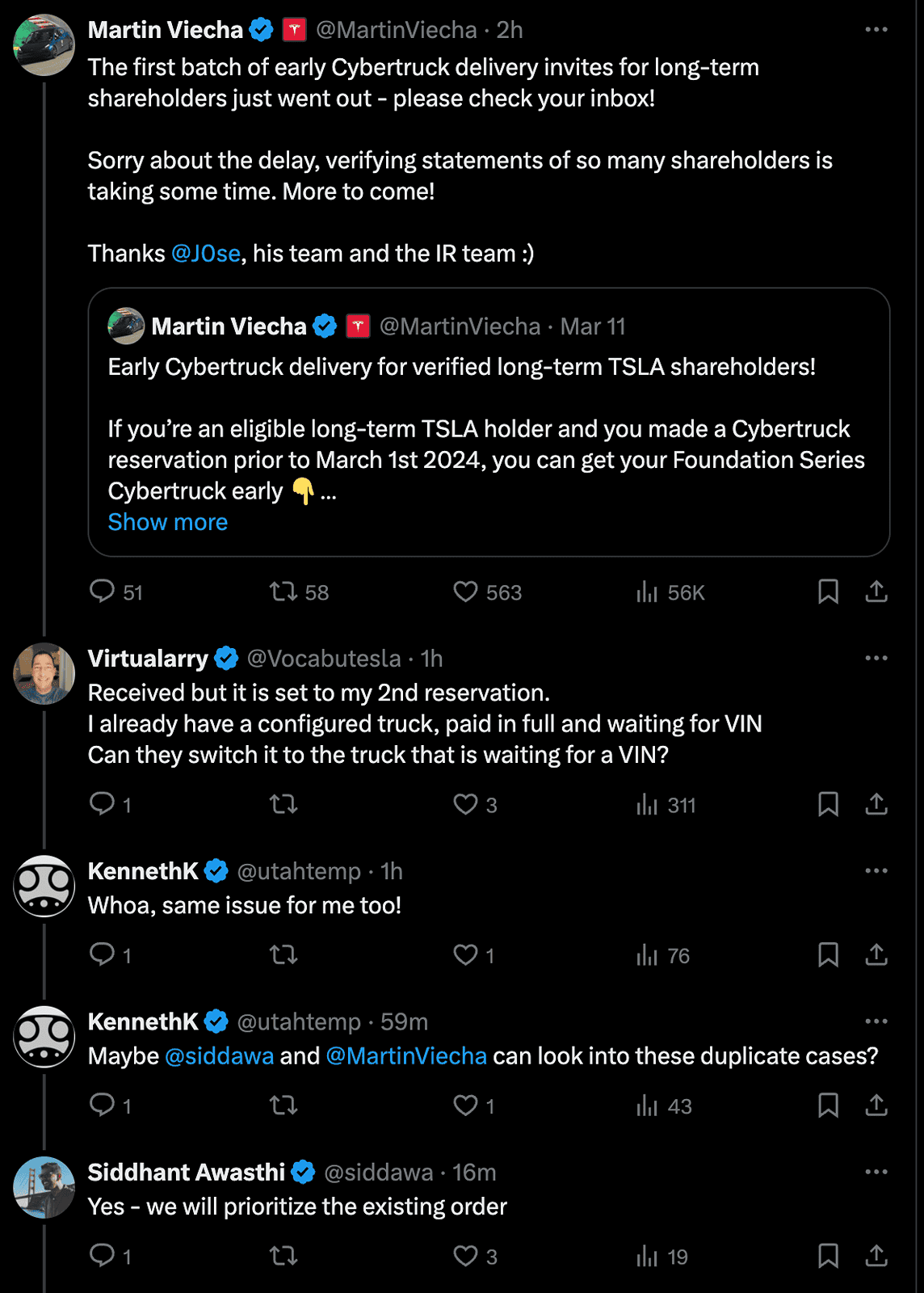Image resolution: width=924 pixels, height=1293 pixels.
Task: Open Siddhant Awasthi's profile name
Action: click(x=187, y=1173)
